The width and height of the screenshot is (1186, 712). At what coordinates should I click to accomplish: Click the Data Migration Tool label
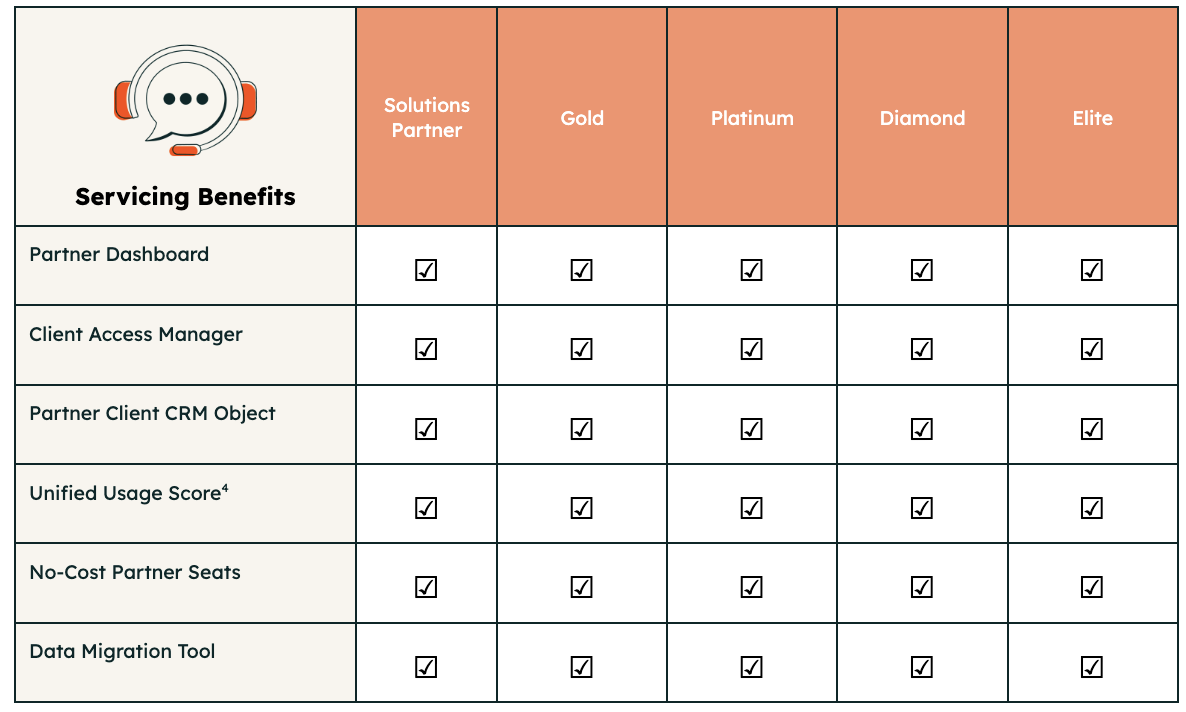coord(122,651)
